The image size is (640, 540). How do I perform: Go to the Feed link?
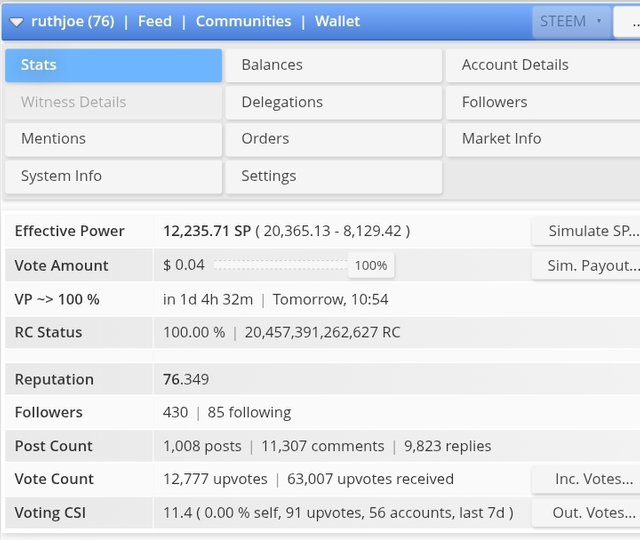click(155, 21)
